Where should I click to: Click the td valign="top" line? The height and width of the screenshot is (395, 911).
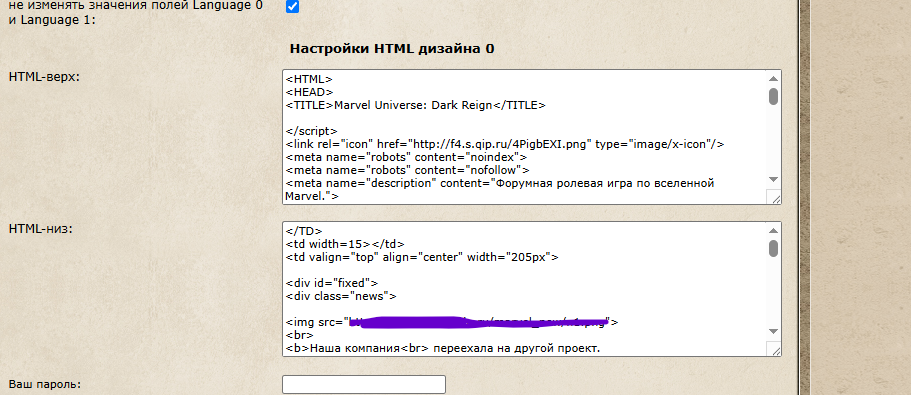point(422,257)
